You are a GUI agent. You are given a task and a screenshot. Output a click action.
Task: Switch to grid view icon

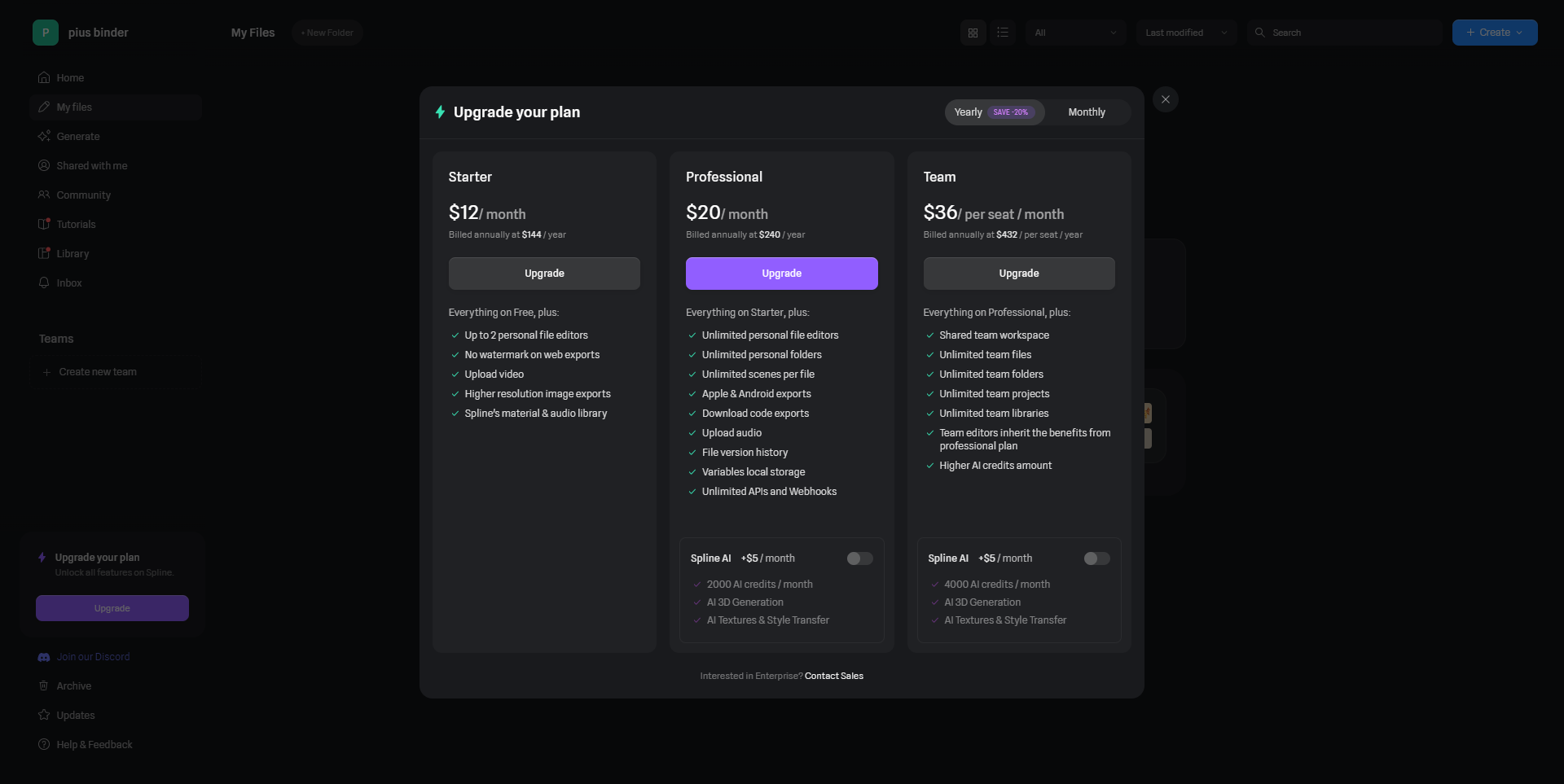[x=973, y=33]
